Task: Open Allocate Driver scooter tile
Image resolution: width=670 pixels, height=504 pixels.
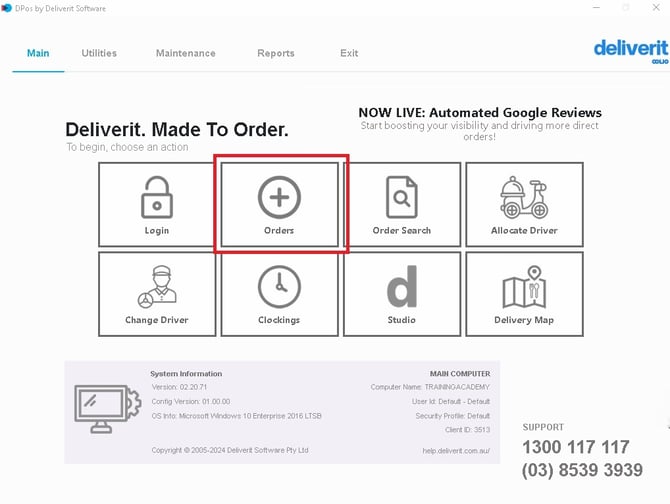Action: 524,205
